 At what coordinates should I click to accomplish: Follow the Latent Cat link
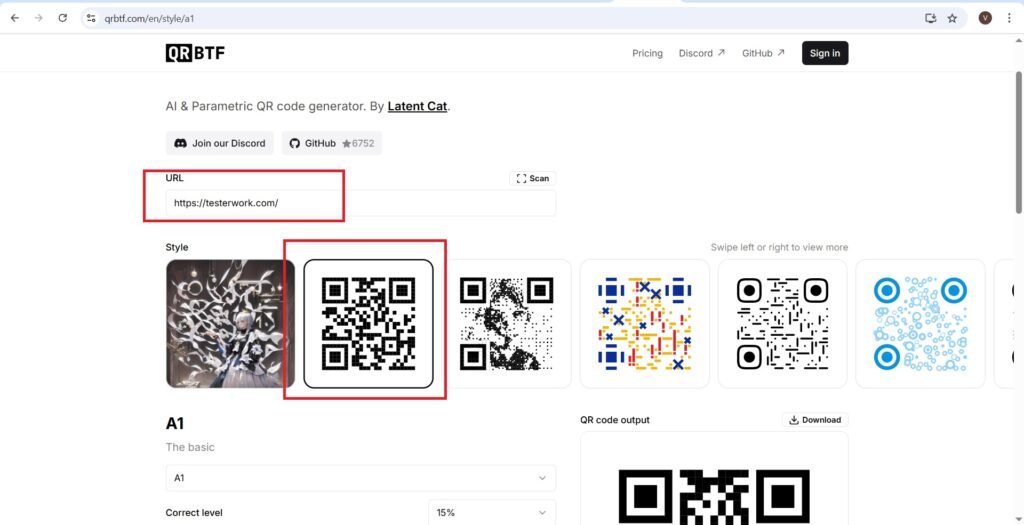417,106
